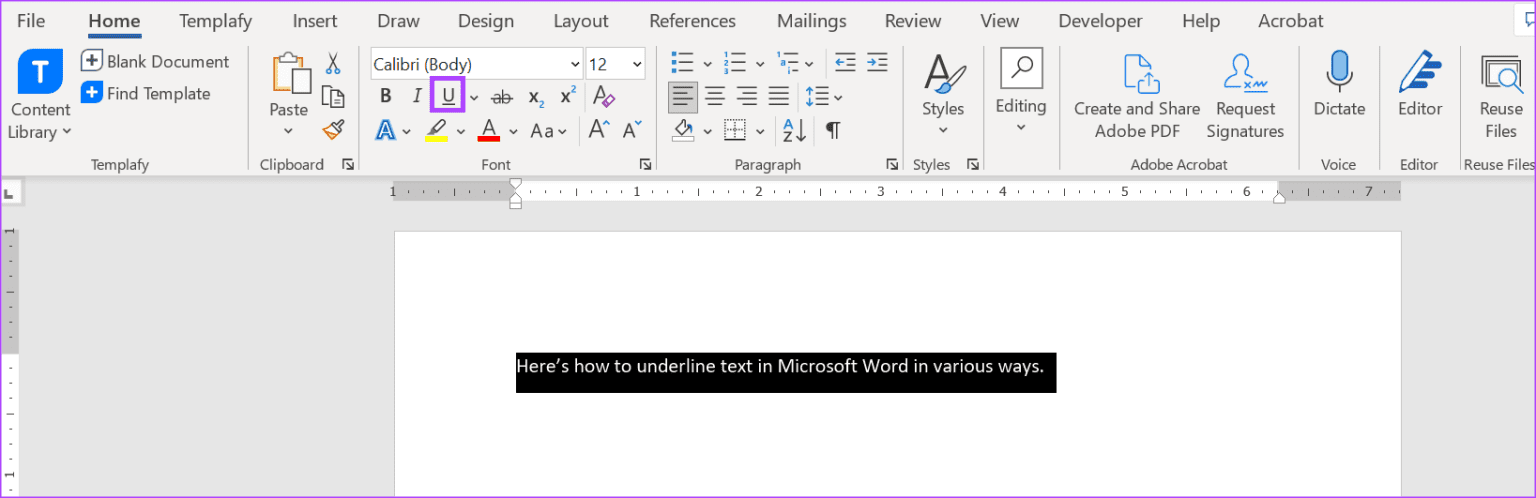Screen dimensions: 1536x498
Task: Switch to the Developer tab
Action: 1100,21
